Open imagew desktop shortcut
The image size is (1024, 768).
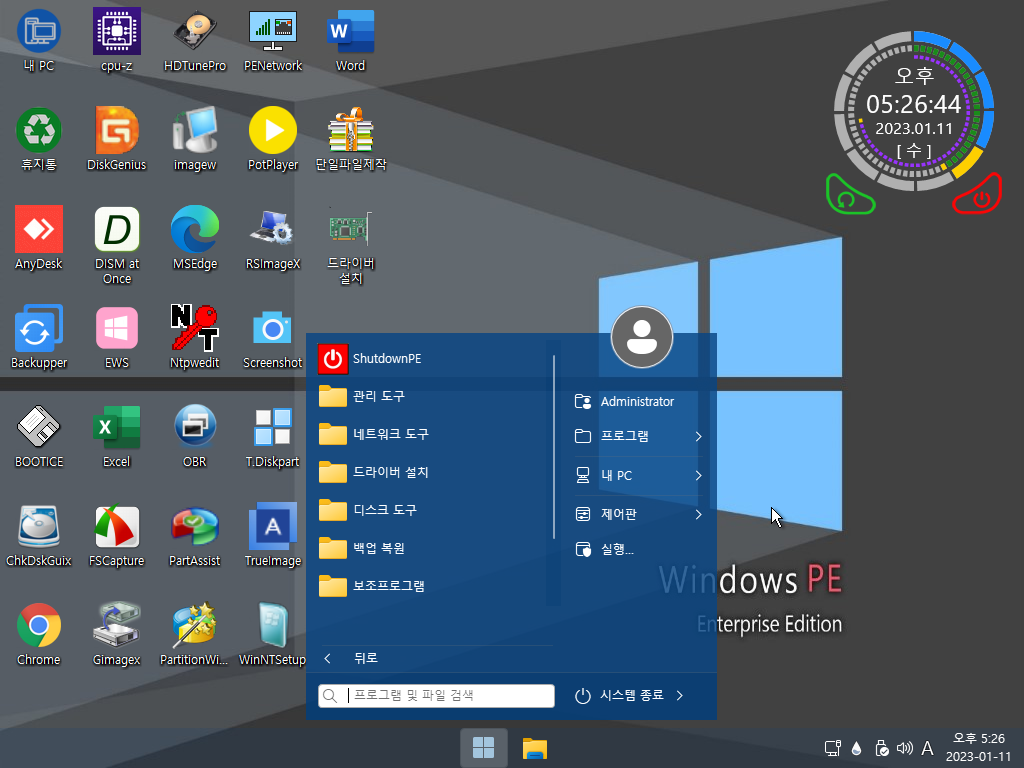coord(195,139)
